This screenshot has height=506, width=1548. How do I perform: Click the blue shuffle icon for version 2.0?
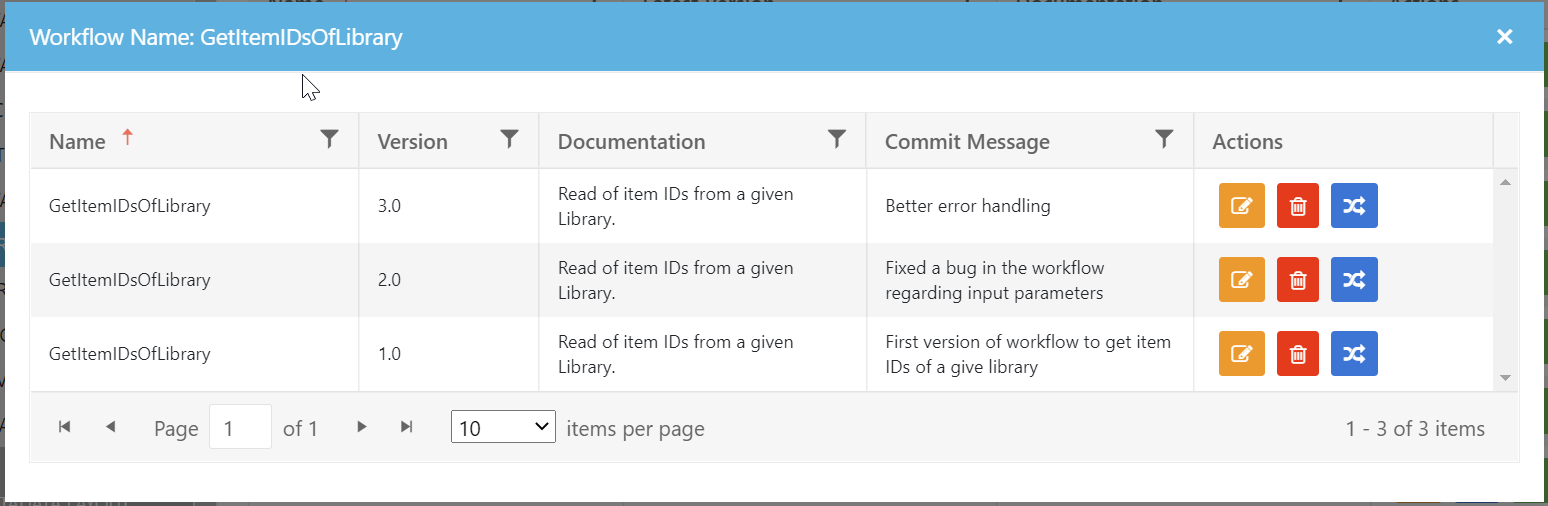point(1354,280)
